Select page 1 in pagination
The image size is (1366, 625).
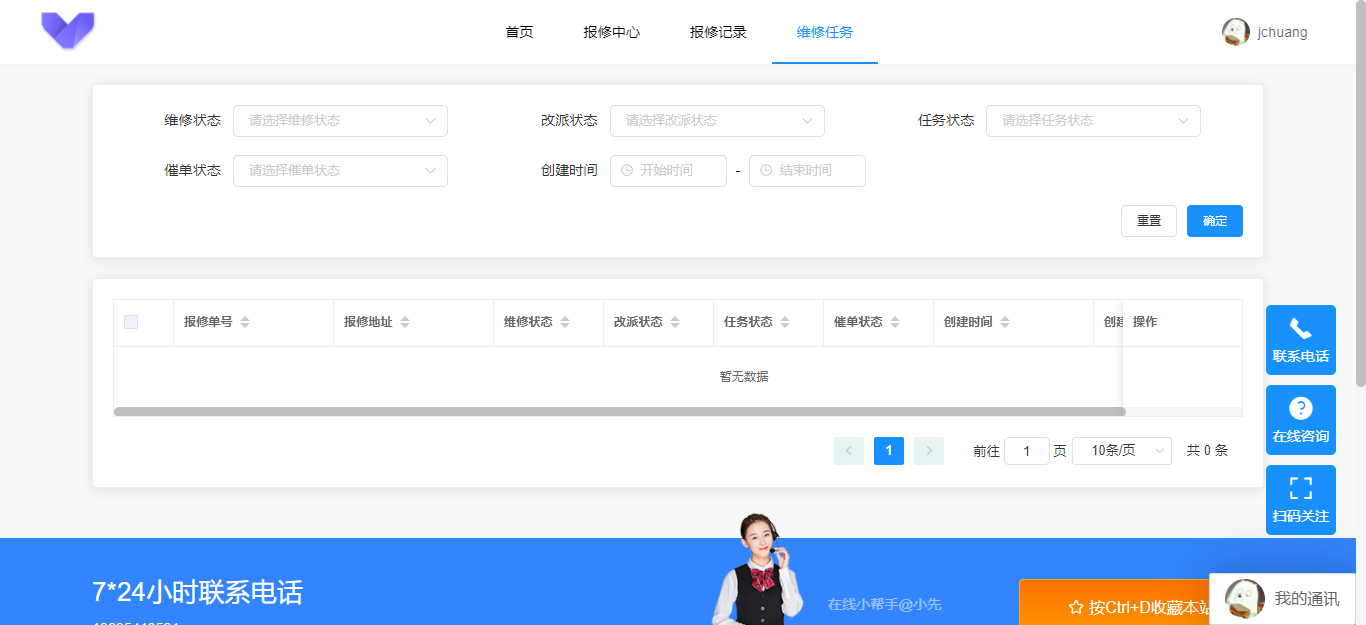889,451
